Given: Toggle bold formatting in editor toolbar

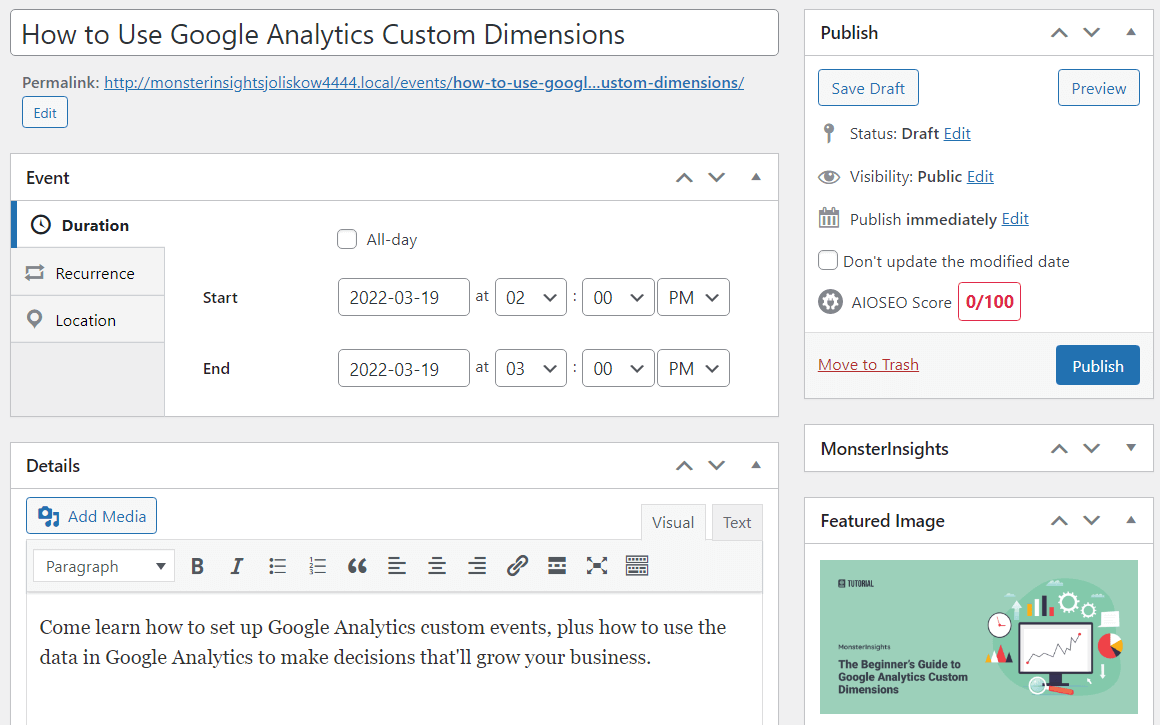Looking at the screenshot, I should (x=197, y=566).
